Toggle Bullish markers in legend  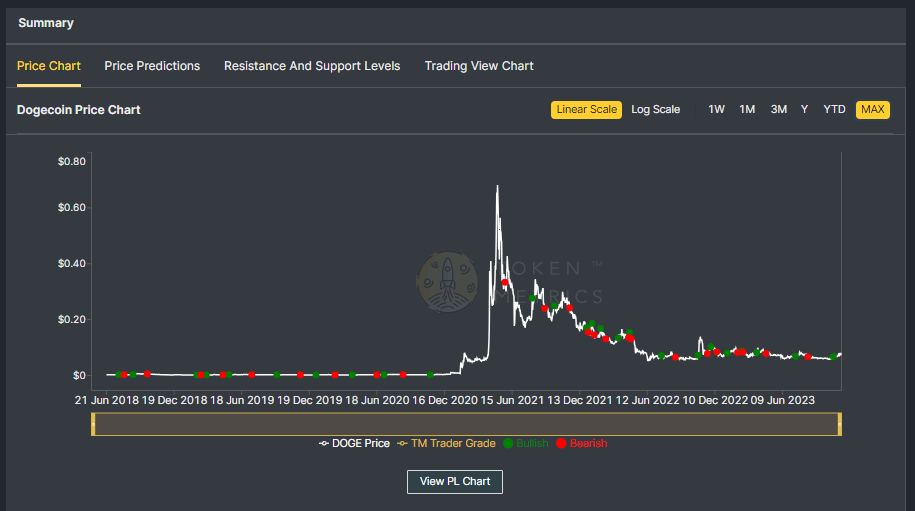pyautogui.click(x=526, y=443)
